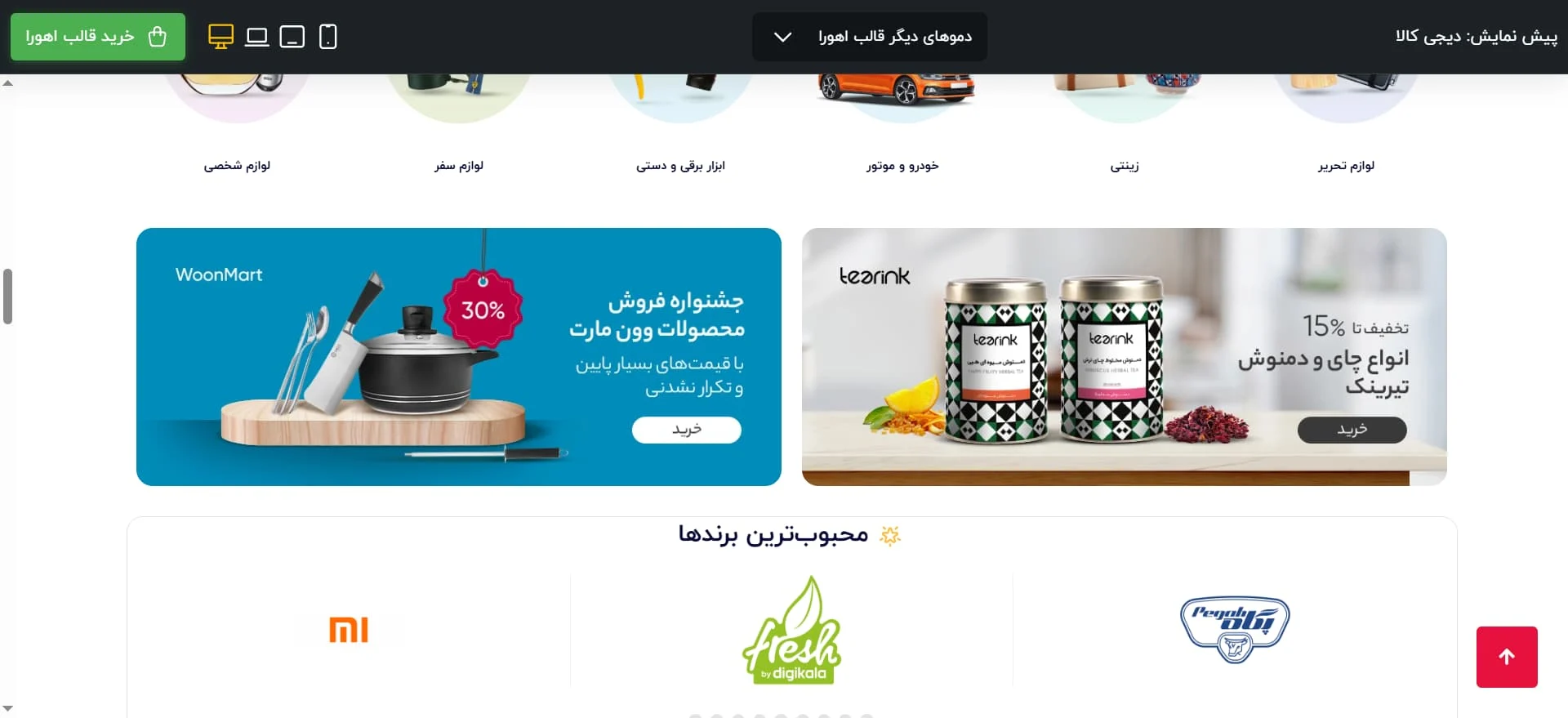
Task: Open ابزار برقی و دستی category
Action: [680, 165]
